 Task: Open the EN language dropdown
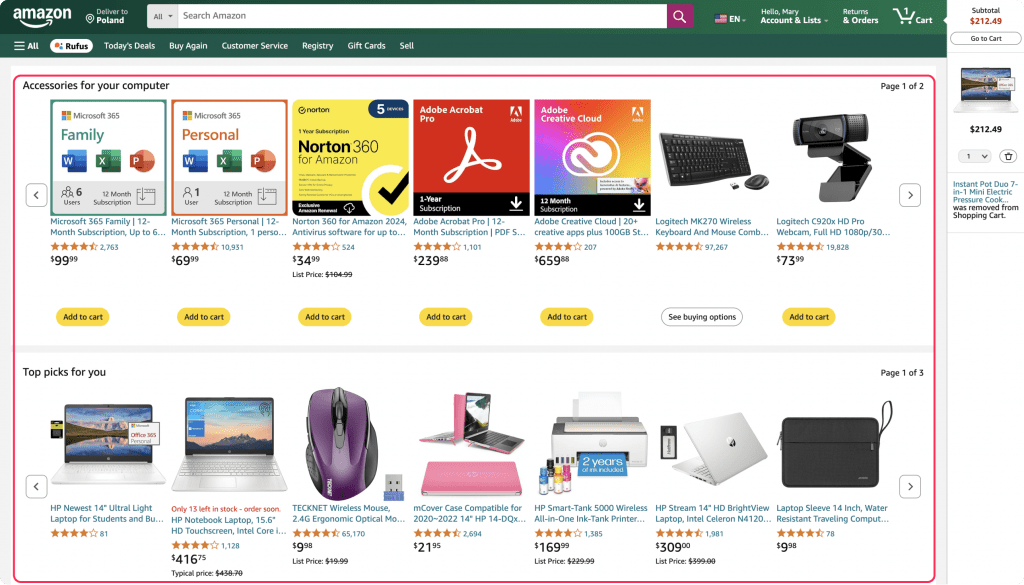click(x=728, y=16)
